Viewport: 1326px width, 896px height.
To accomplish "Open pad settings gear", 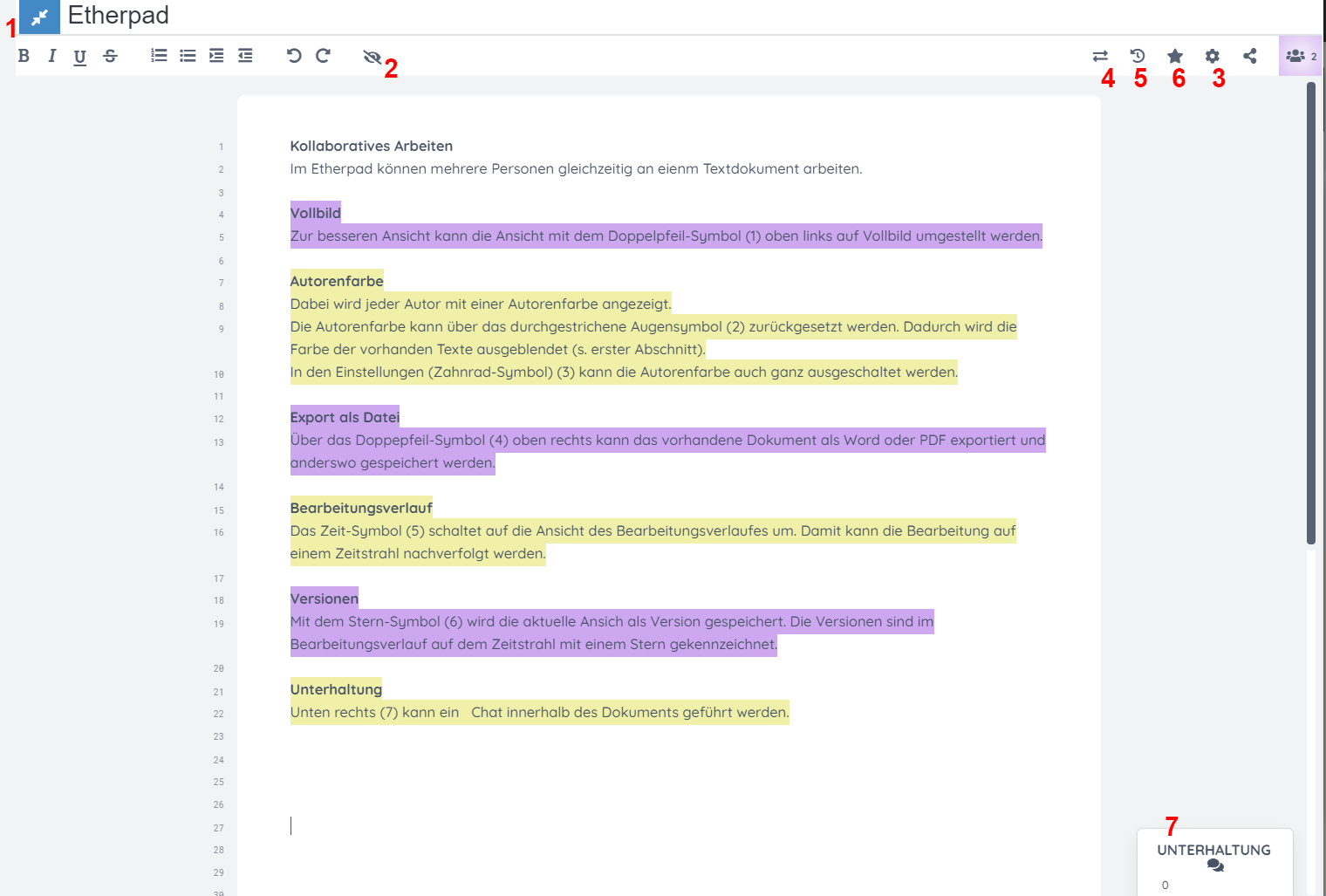I will pos(1213,56).
